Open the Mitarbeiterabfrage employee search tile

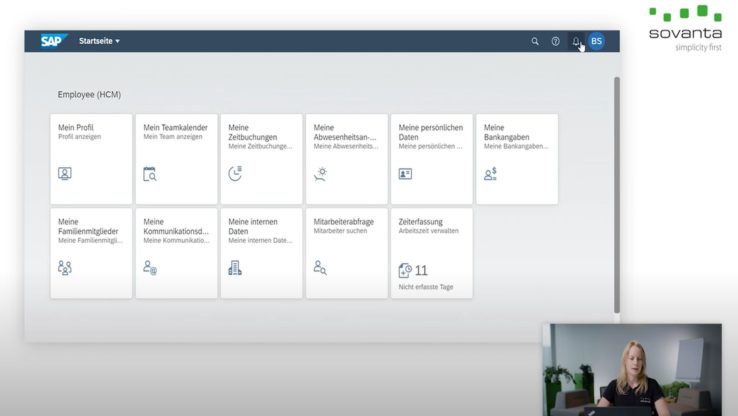pos(346,252)
